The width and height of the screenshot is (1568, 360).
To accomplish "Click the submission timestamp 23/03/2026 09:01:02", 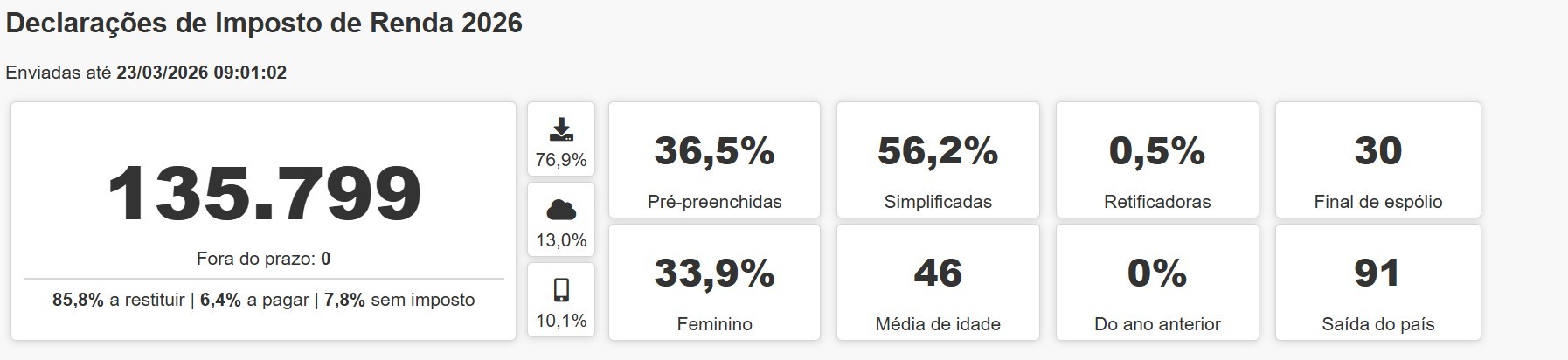I will coord(201,73).
